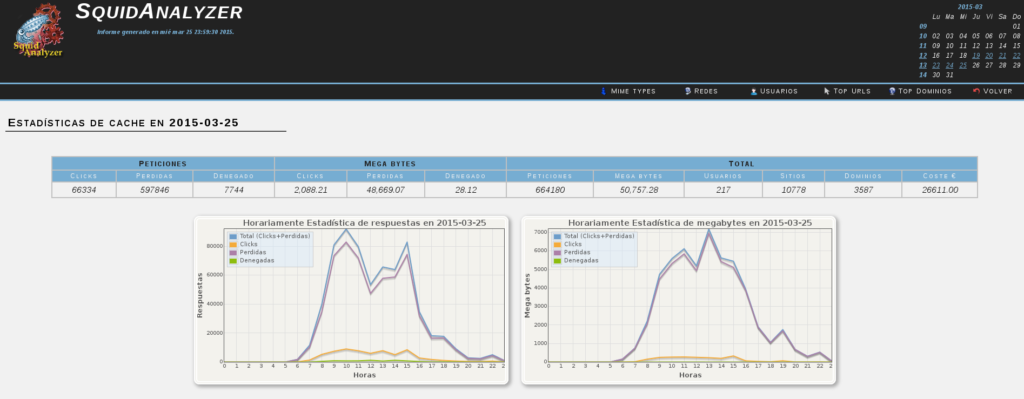Click the Top Urls cursor icon
The height and width of the screenshot is (399, 1024).
[x=827, y=91]
